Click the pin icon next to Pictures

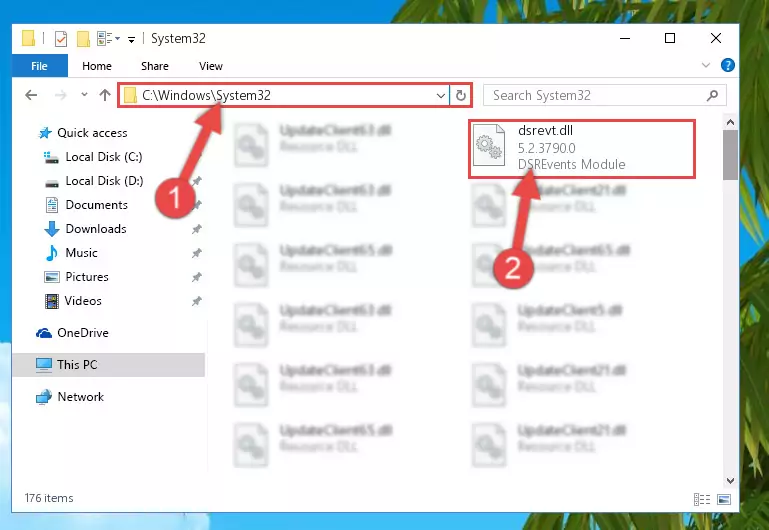coord(197,277)
